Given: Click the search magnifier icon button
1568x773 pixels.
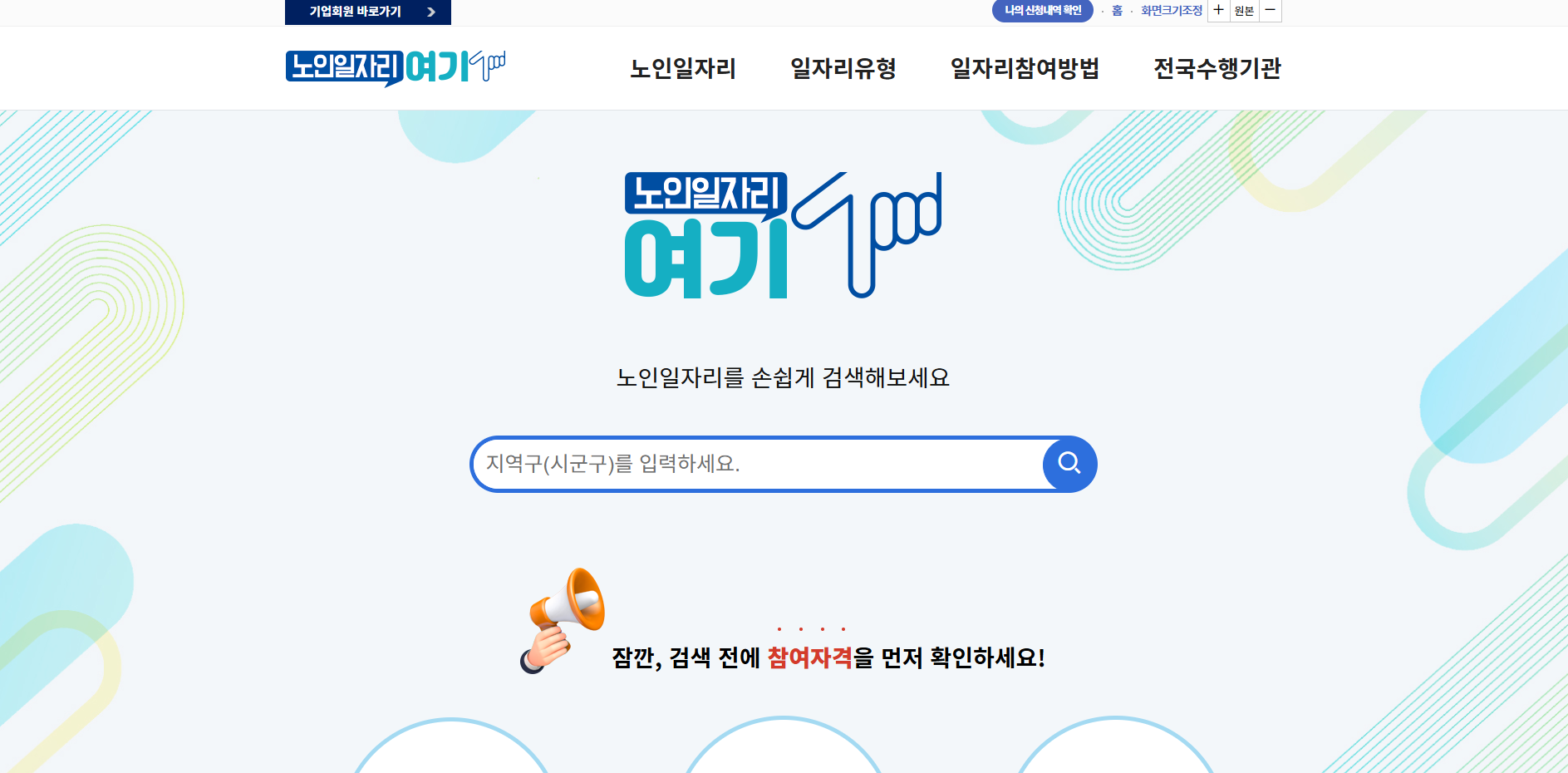Looking at the screenshot, I should 1069,464.
